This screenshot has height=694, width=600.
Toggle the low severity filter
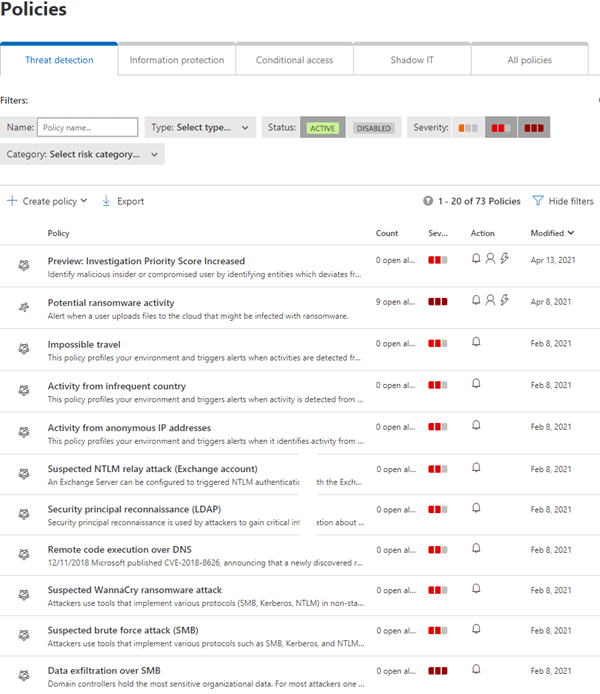[x=466, y=128]
